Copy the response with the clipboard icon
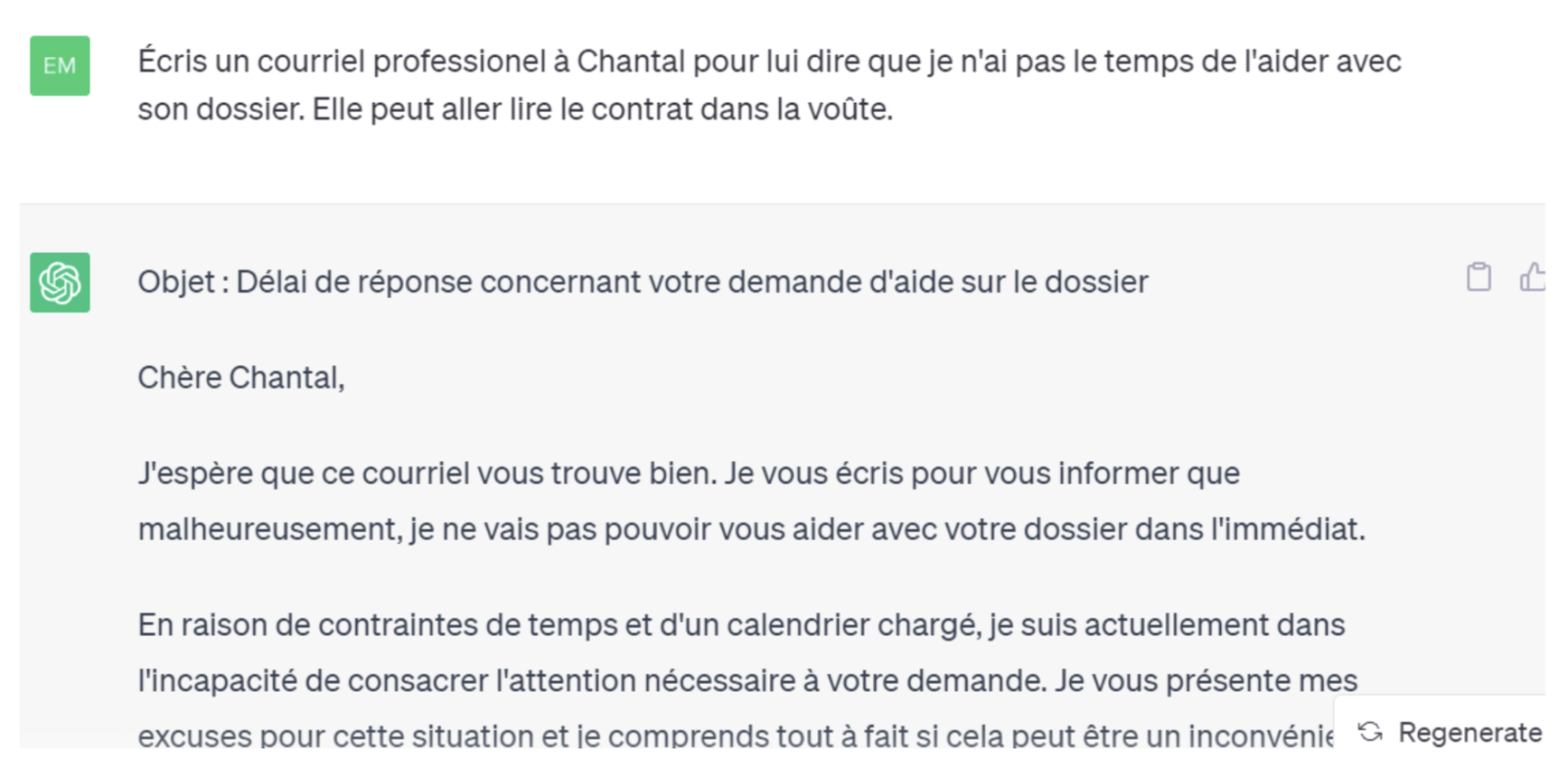The height and width of the screenshot is (768, 1568). (1479, 277)
